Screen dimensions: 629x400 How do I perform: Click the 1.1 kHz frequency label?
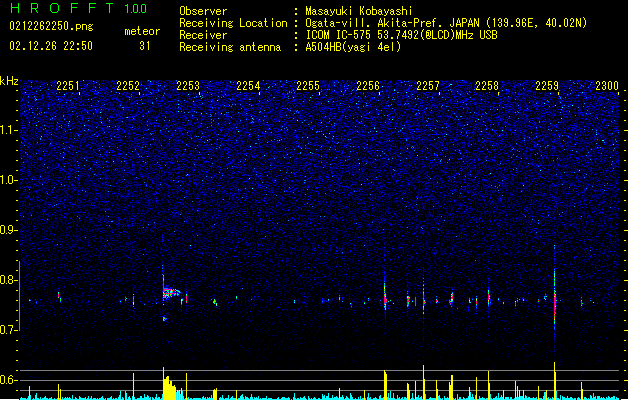click(9, 130)
